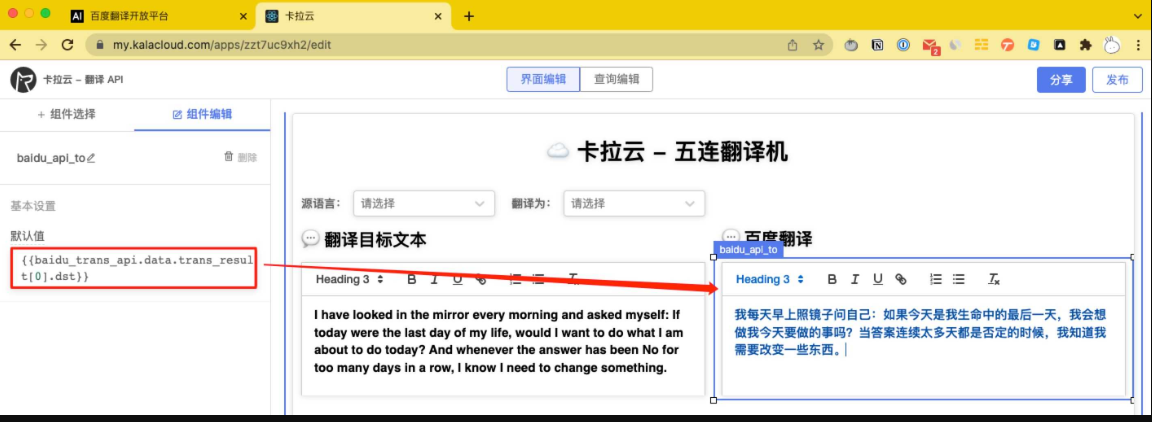This screenshot has width=1152, height=422.
Task: Open the Extensions puzzle icon
Action: point(1086,45)
